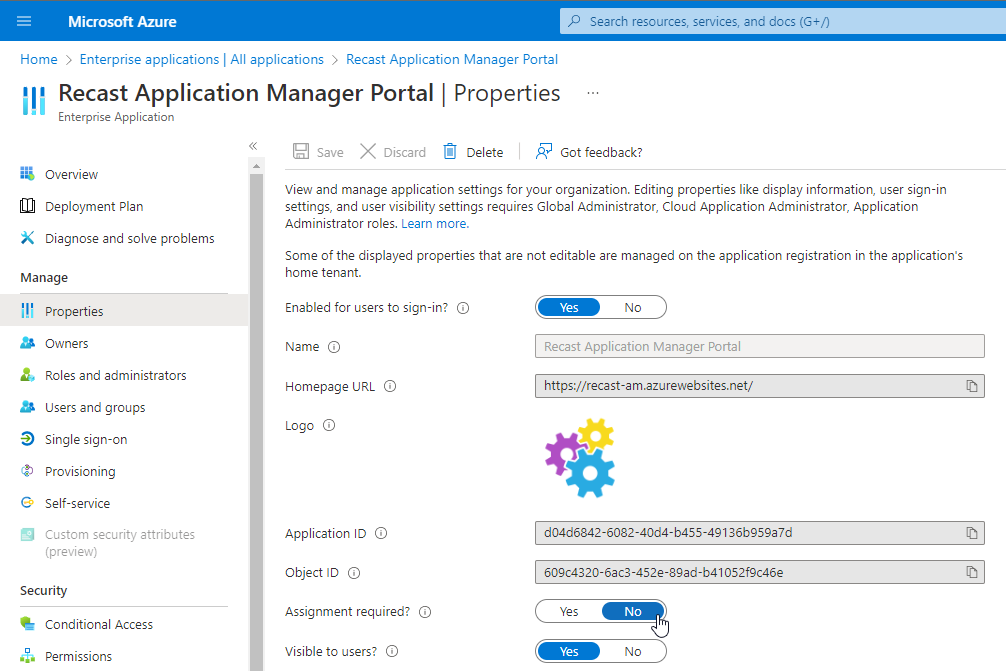Viewport: 1006px width, 671px height.
Task: Click the Application ID field
Action: click(x=760, y=533)
